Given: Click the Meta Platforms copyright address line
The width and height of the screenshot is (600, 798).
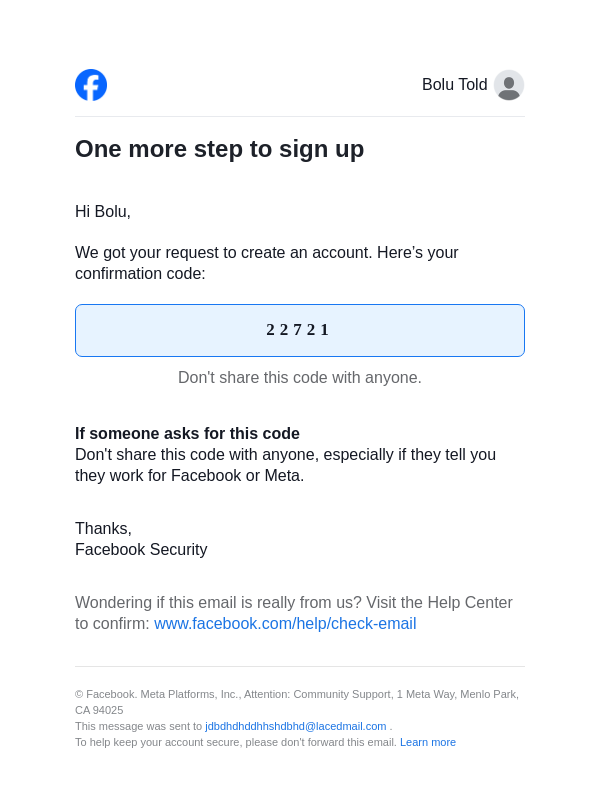Looking at the screenshot, I should (x=296, y=694).
